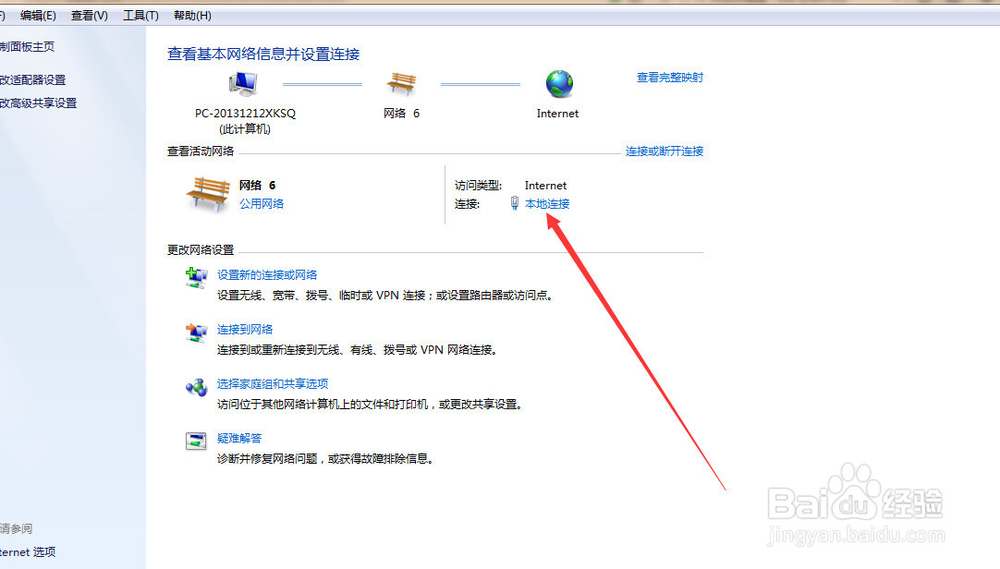Click the network plug icon beside 本地连接
The height and width of the screenshot is (569, 1000).
(515, 203)
